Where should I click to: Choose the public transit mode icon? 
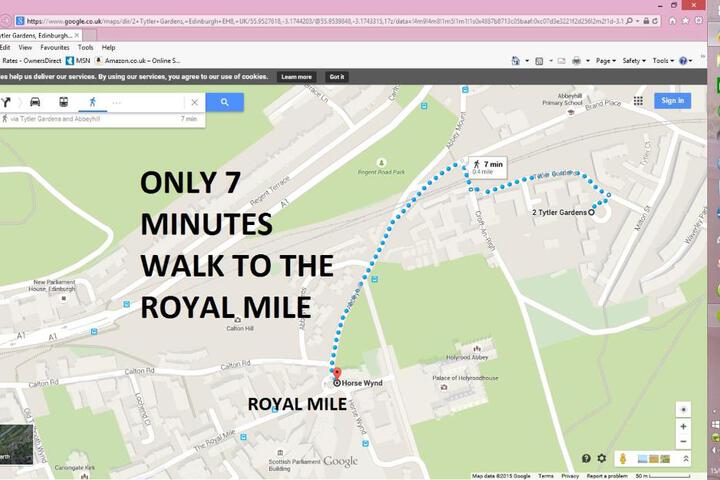(63, 102)
